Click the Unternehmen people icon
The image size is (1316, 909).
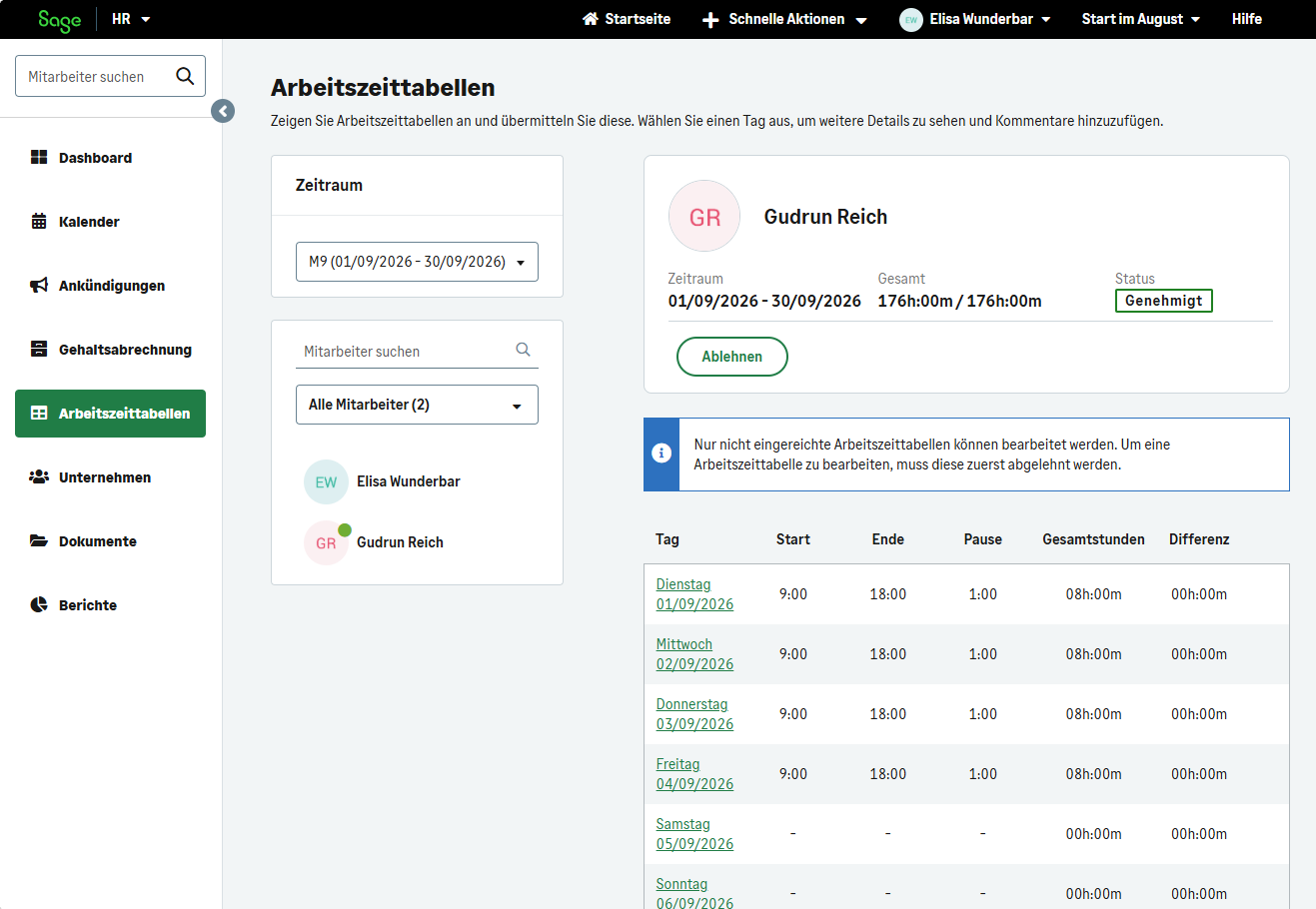click(x=39, y=476)
